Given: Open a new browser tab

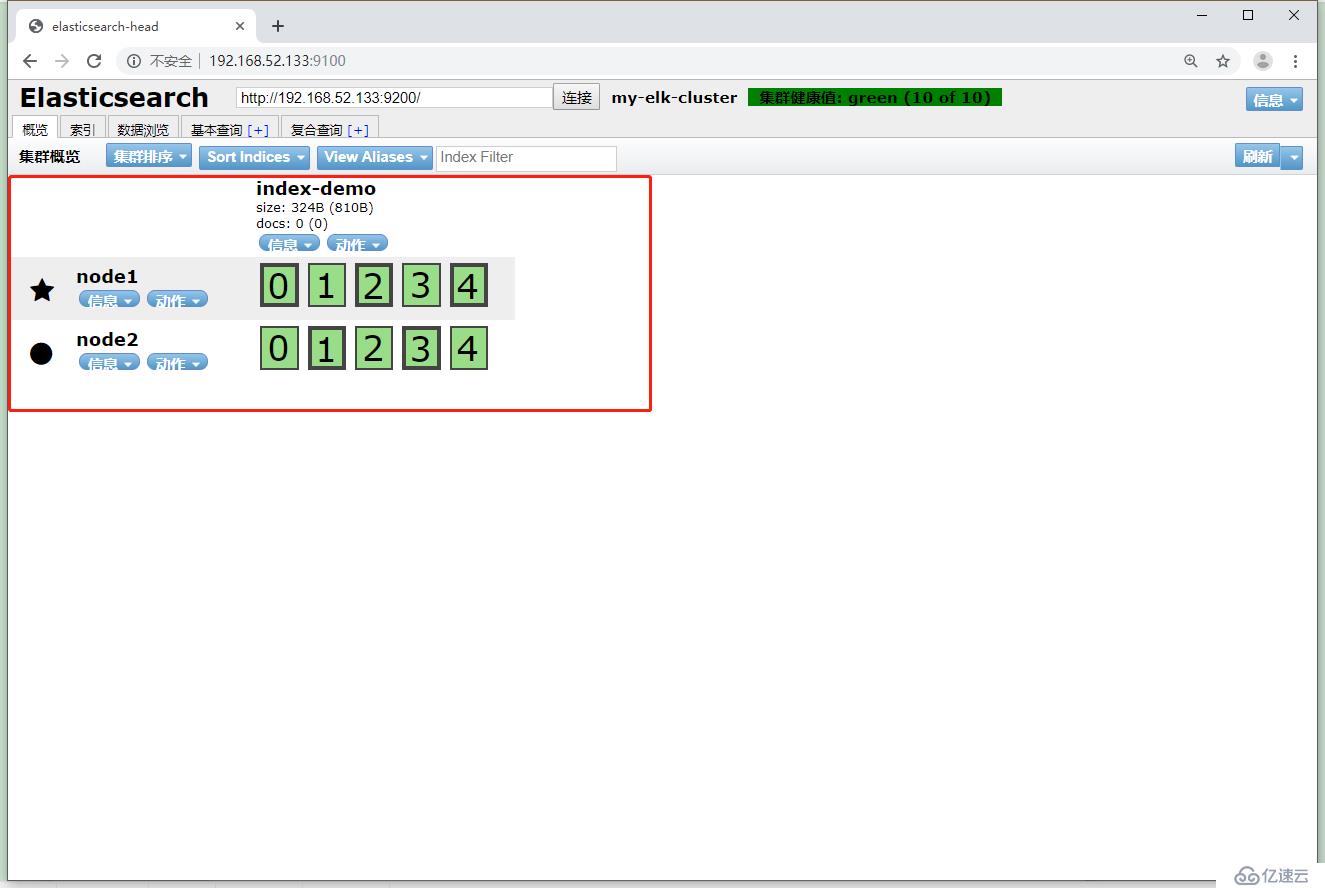Looking at the screenshot, I should 278,26.
